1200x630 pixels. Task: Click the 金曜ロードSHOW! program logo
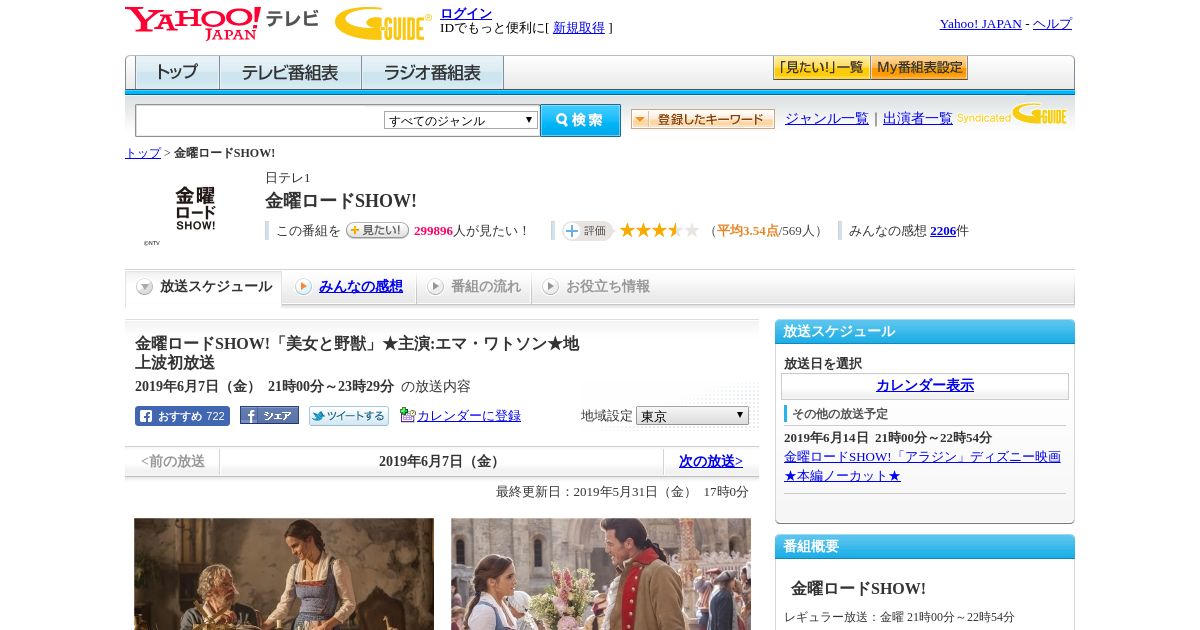click(195, 210)
